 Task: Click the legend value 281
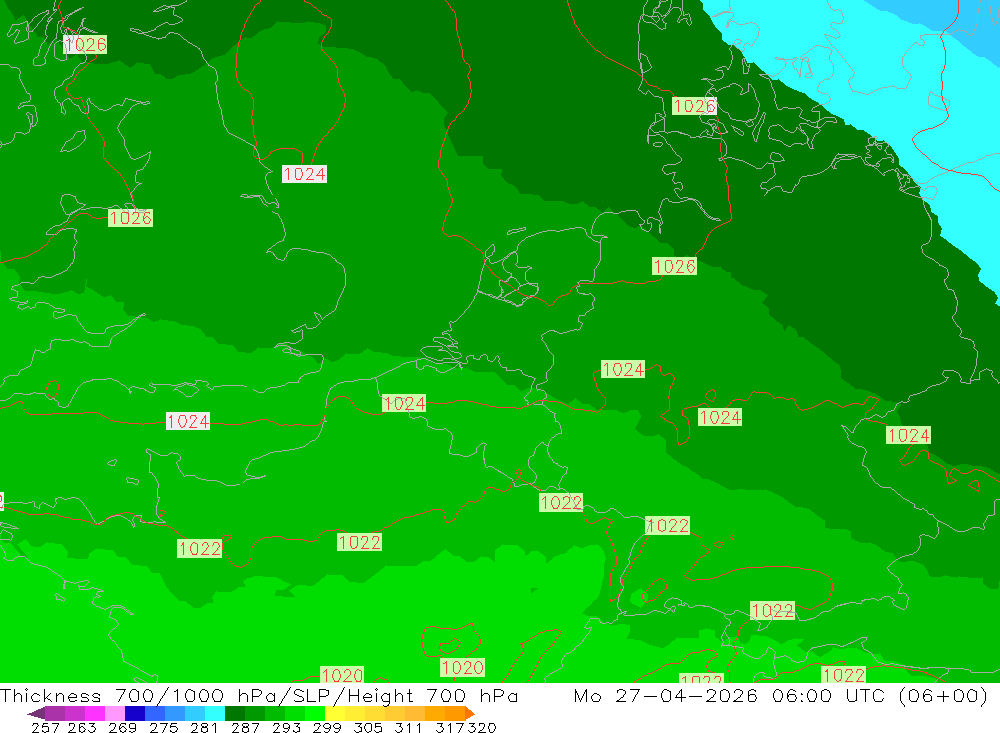tap(204, 727)
